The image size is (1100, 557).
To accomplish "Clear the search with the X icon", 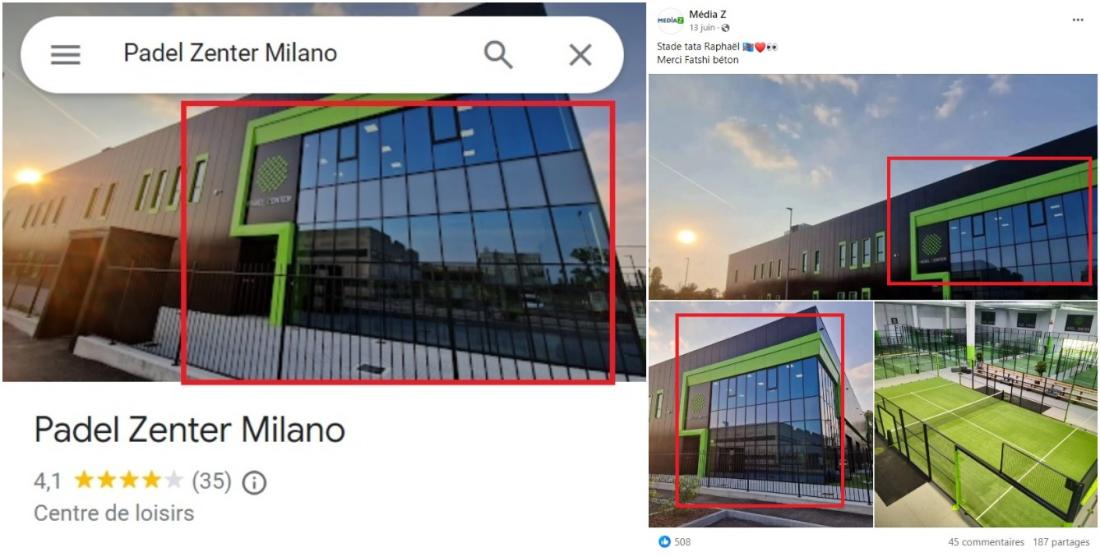I will (580, 55).
